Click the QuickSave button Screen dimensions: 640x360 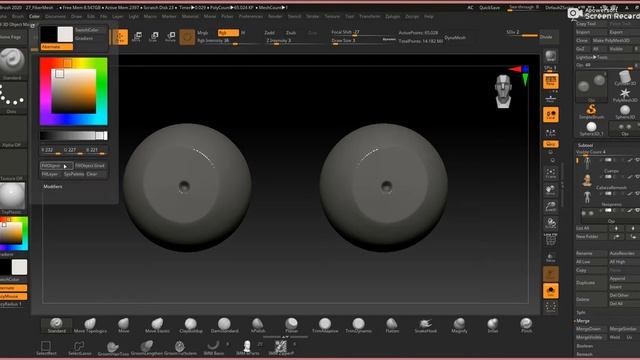click(489, 8)
